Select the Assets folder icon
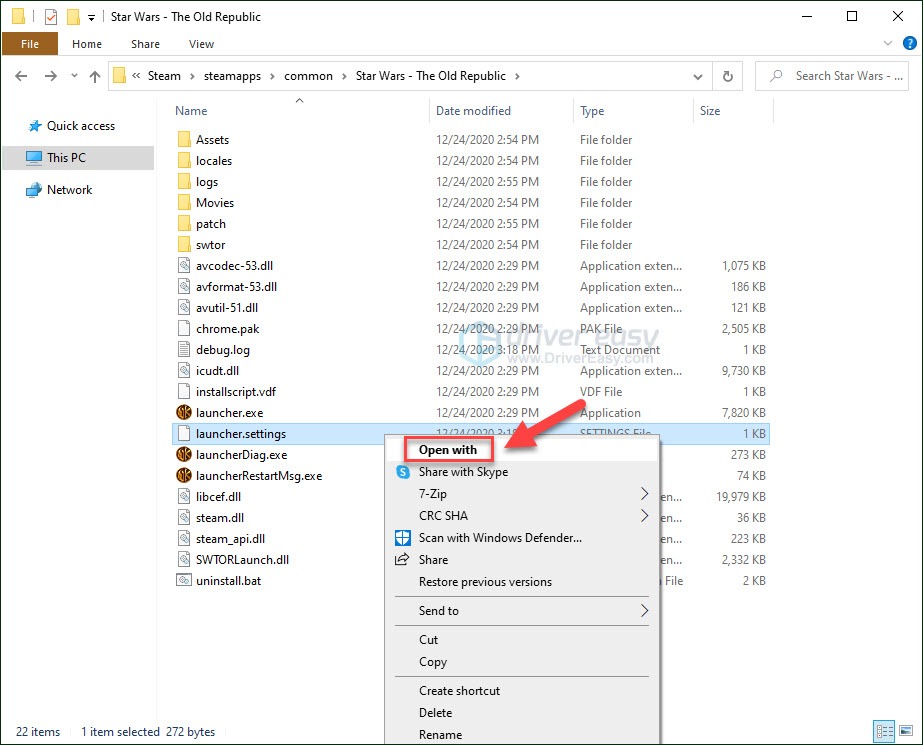Image resolution: width=923 pixels, height=745 pixels. [x=184, y=139]
